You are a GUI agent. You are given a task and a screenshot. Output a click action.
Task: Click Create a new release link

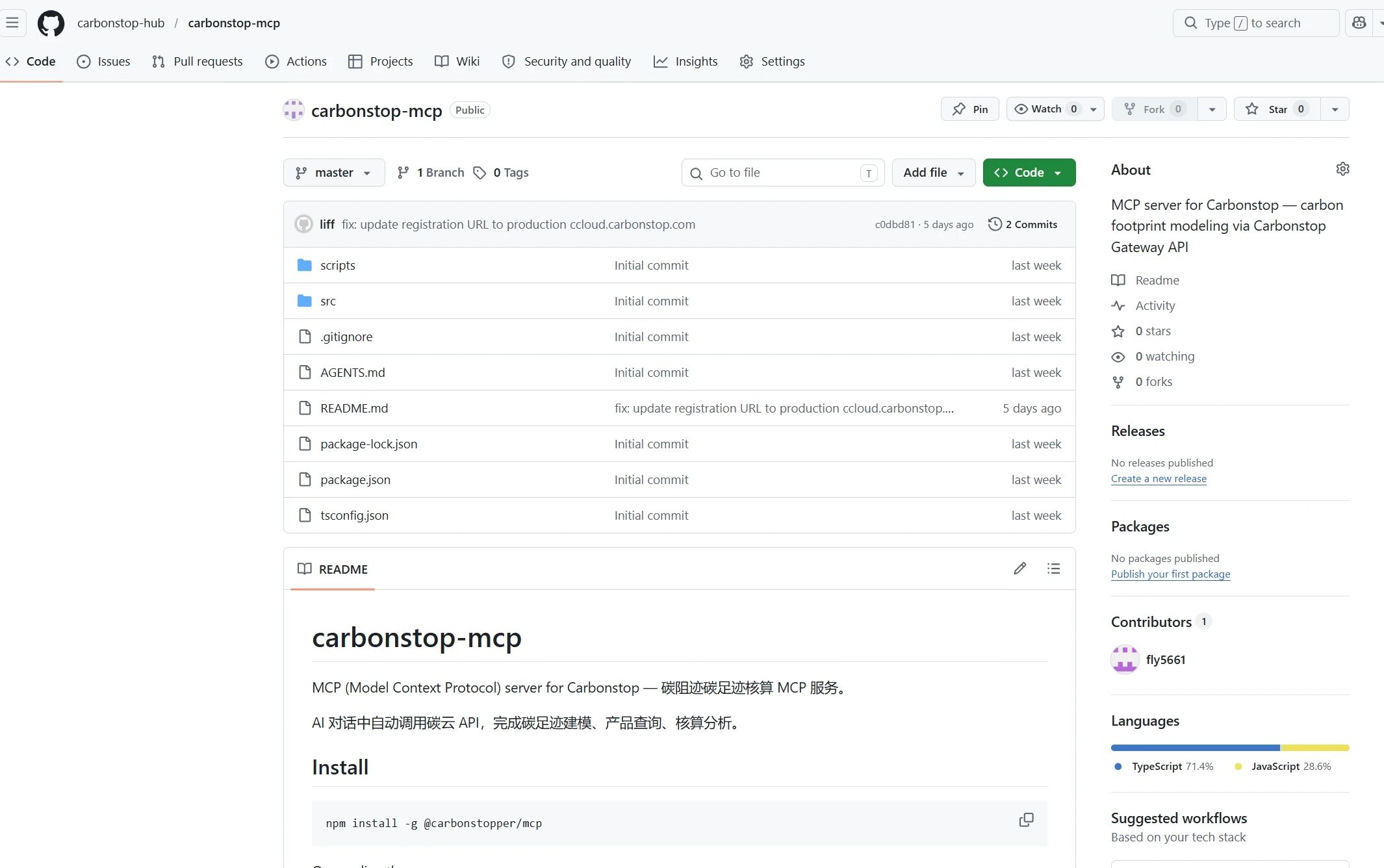click(x=1159, y=479)
